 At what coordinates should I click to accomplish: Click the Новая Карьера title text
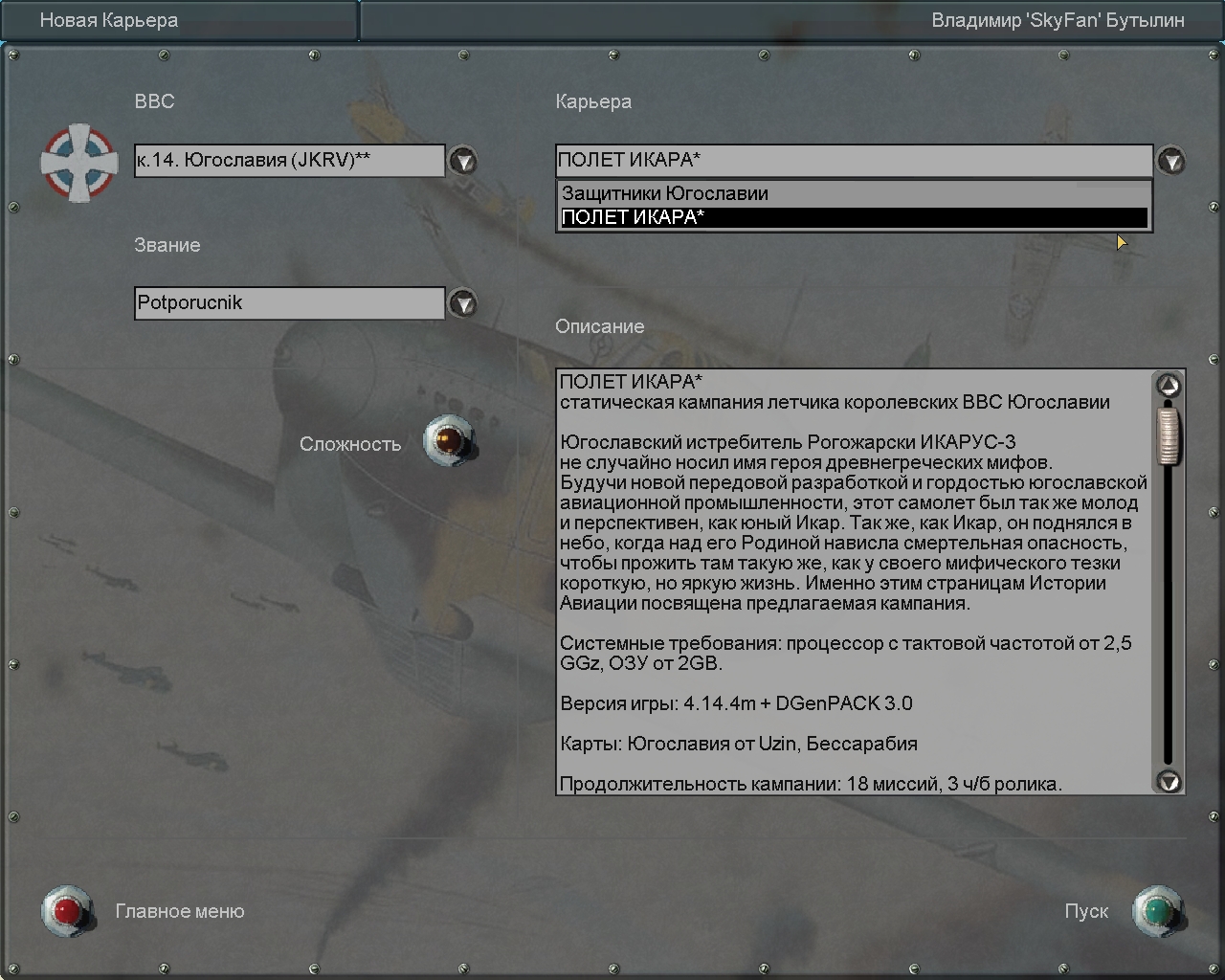pyautogui.click(x=108, y=20)
